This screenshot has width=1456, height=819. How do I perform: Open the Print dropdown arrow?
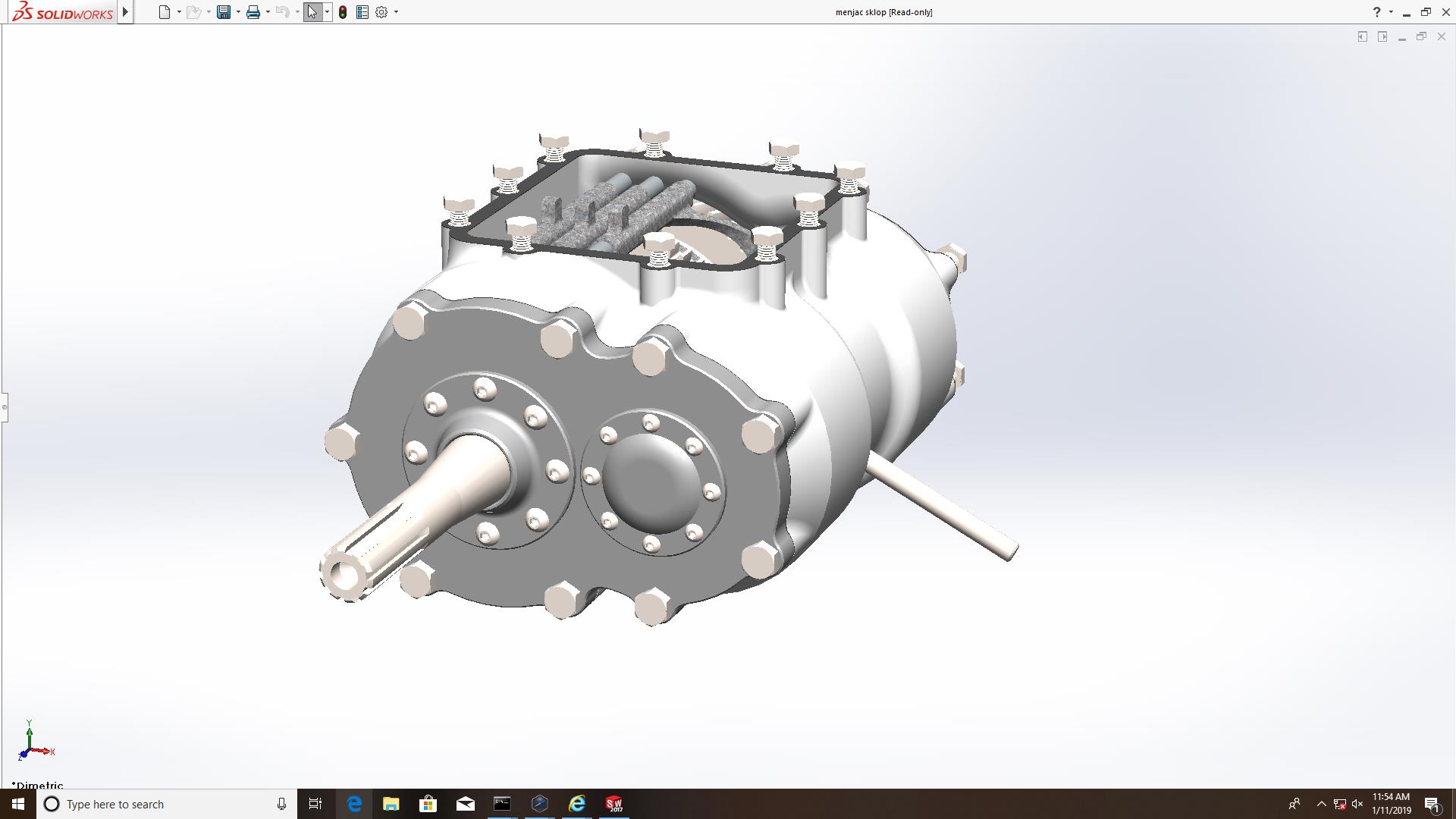(268, 12)
